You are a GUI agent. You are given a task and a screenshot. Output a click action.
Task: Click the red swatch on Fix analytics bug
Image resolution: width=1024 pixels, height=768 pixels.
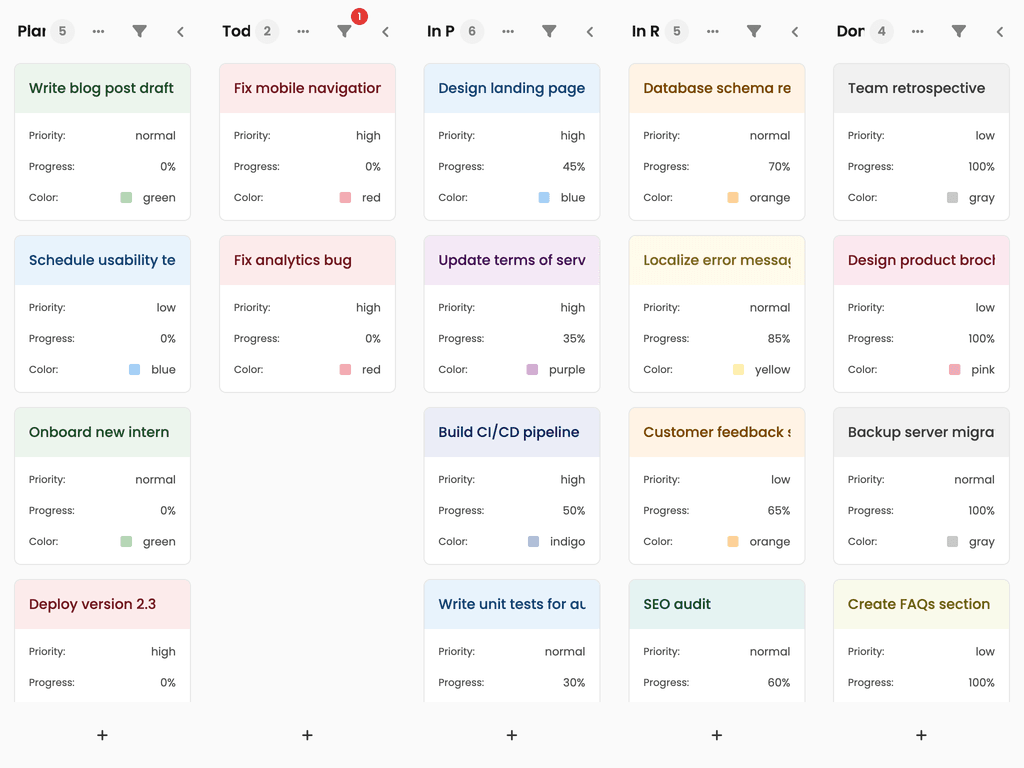coord(345,370)
